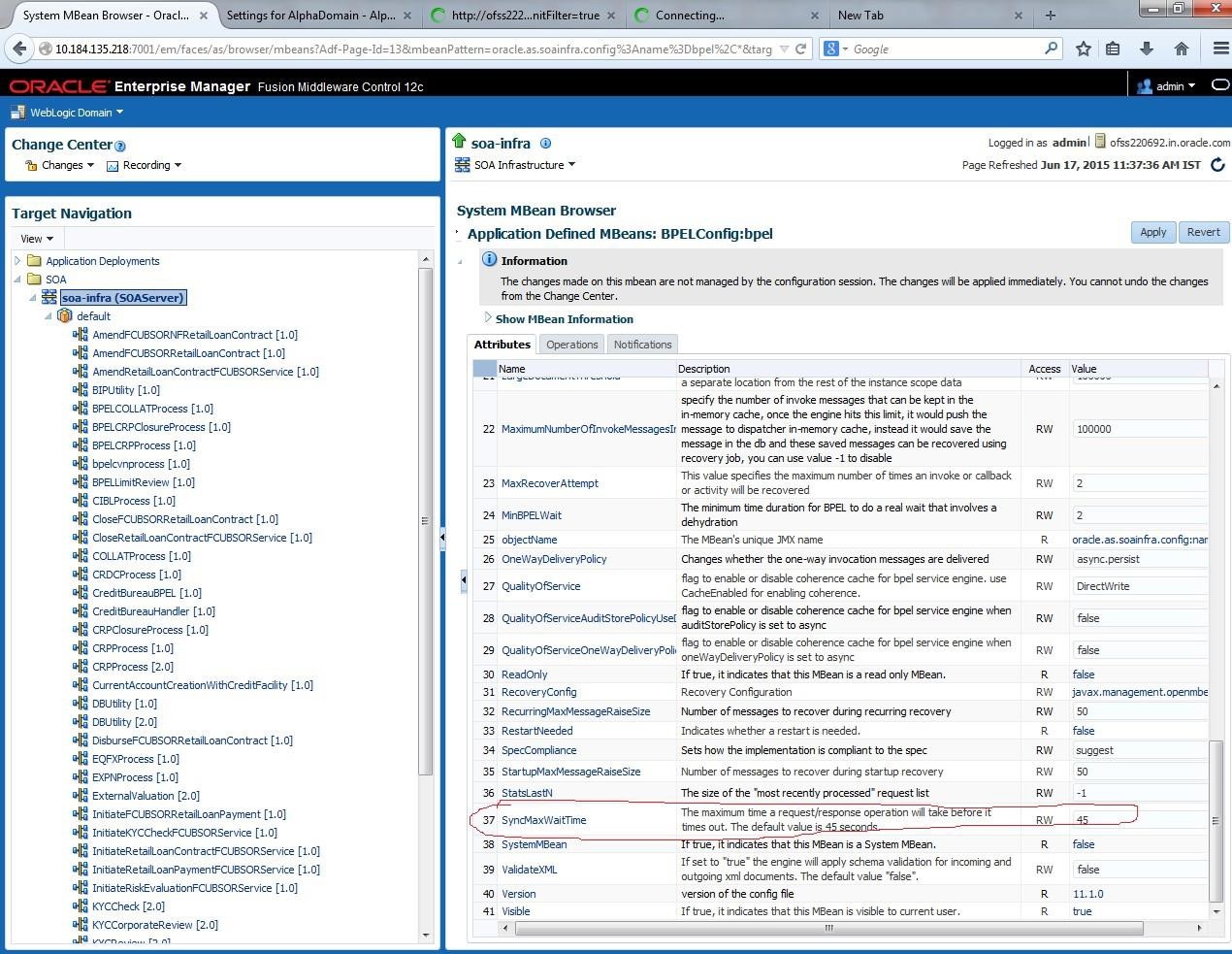The width and height of the screenshot is (1232, 954).
Task: Click the Apply button
Action: coord(1153,232)
